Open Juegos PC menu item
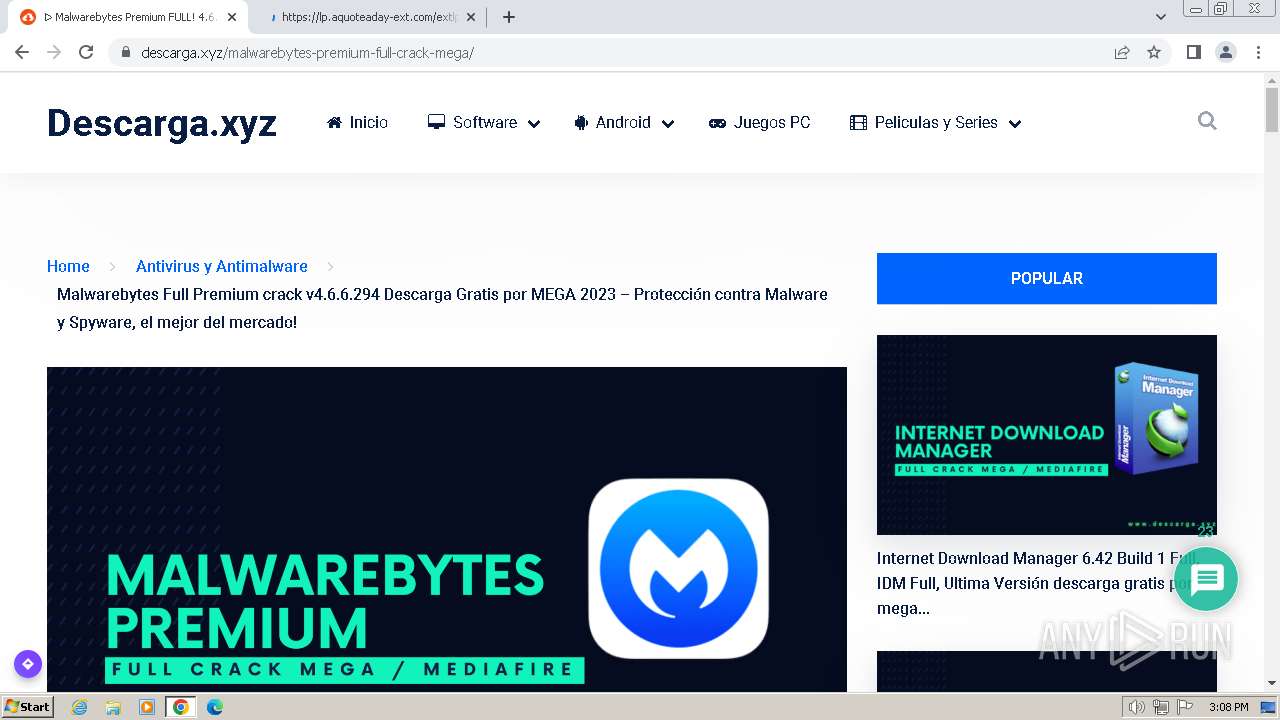 pyautogui.click(x=760, y=122)
